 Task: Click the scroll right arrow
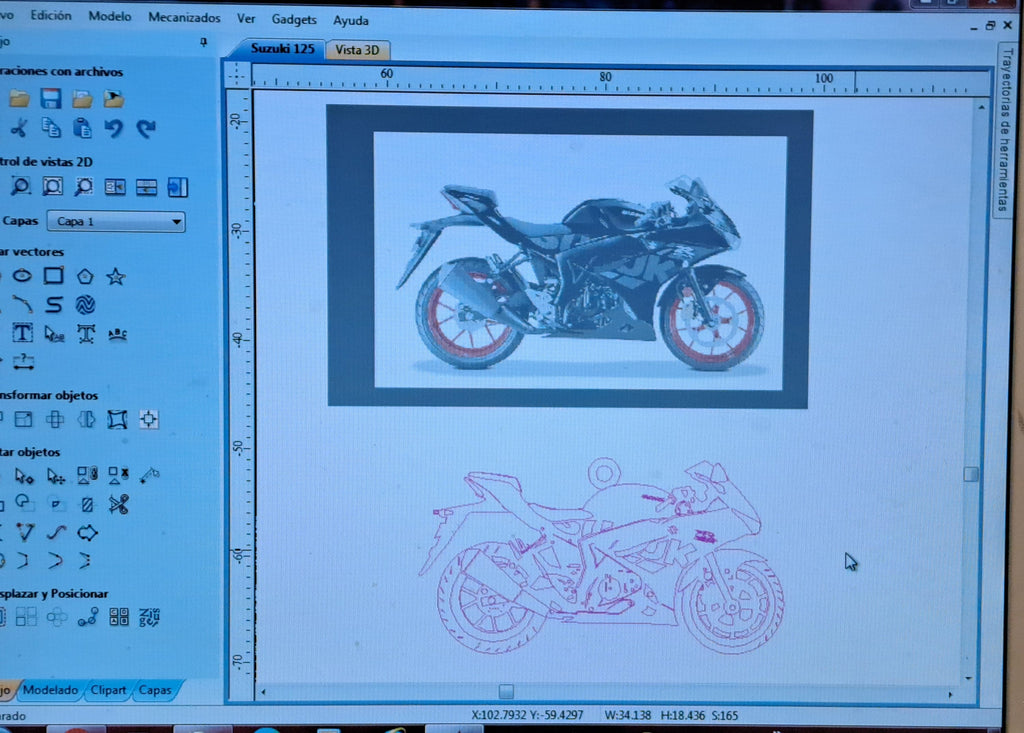(950, 694)
